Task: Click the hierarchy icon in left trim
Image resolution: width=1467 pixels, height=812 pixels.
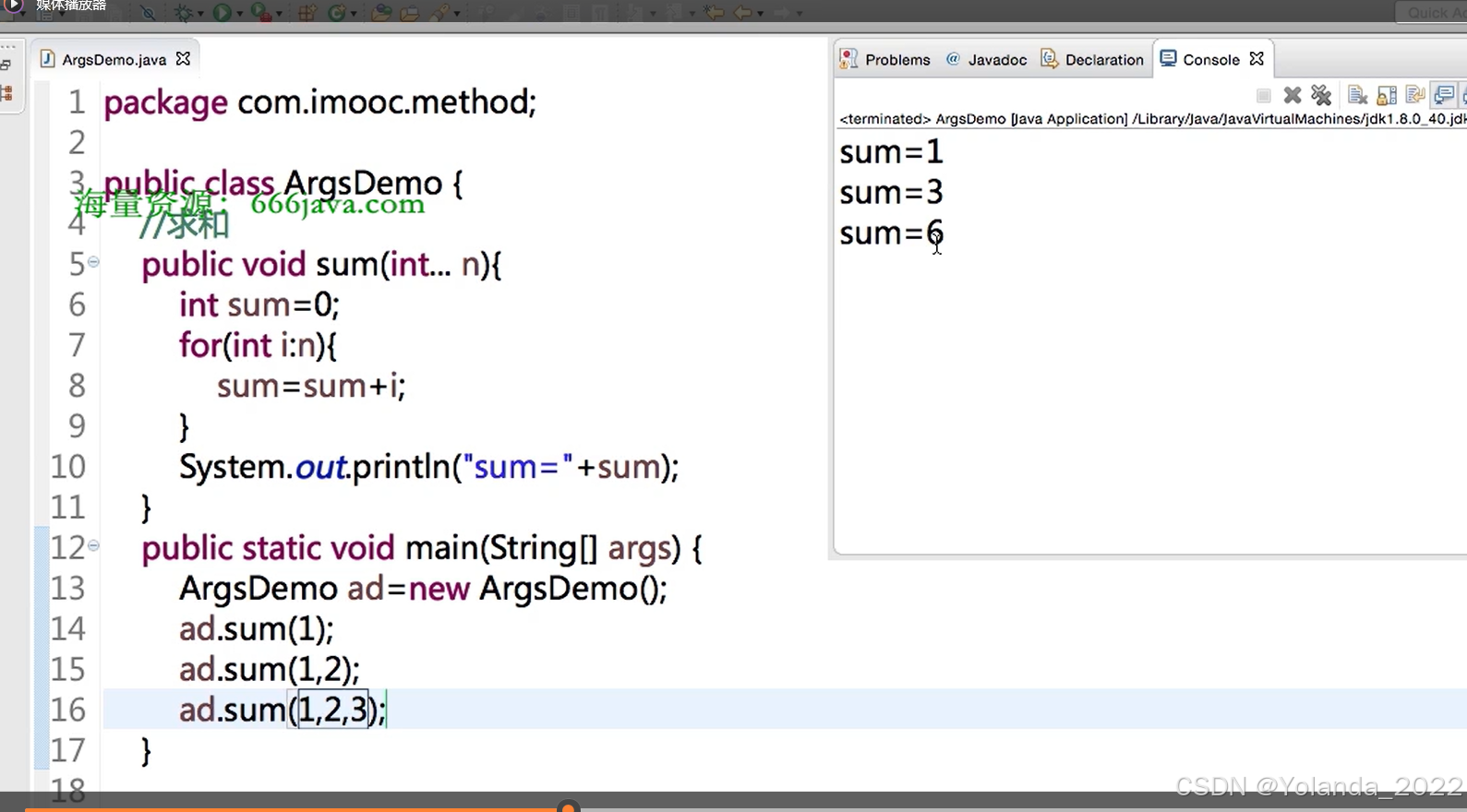Action: tap(6, 93)
